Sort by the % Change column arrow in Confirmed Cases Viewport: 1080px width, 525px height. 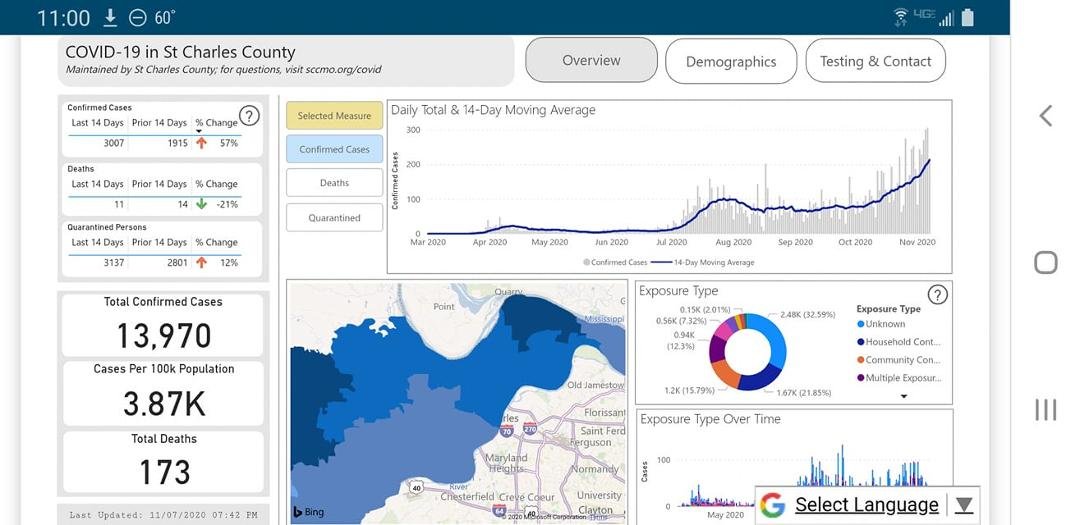(199, 131)
